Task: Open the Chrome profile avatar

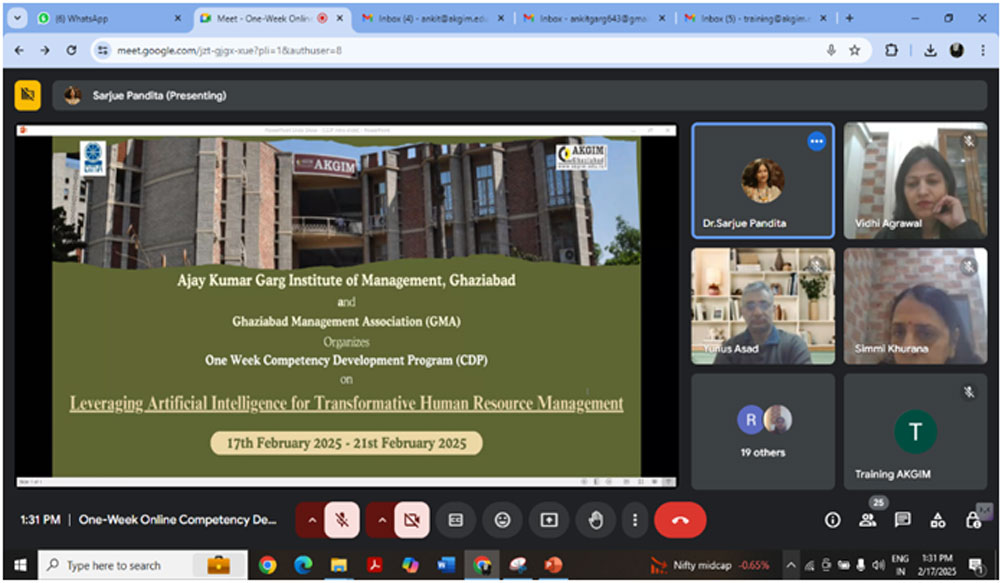Action: [957, 51]
